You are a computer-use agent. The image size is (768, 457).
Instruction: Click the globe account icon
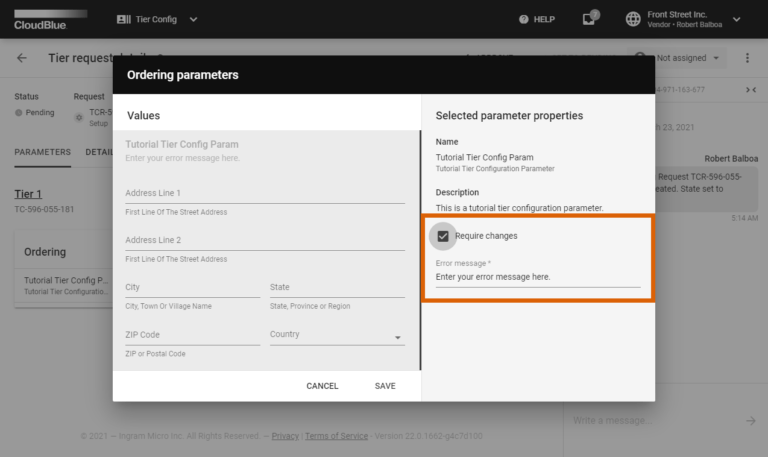[x=633, y=19]
